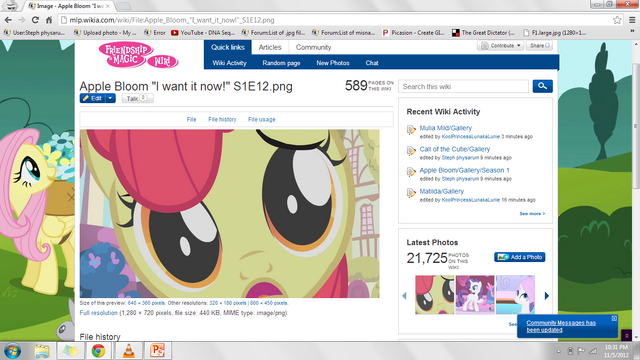The width and height of the screenshot is (640, 360).
Task: Open the Sticky Notes taskbar icon
Action: click(70, 351)
